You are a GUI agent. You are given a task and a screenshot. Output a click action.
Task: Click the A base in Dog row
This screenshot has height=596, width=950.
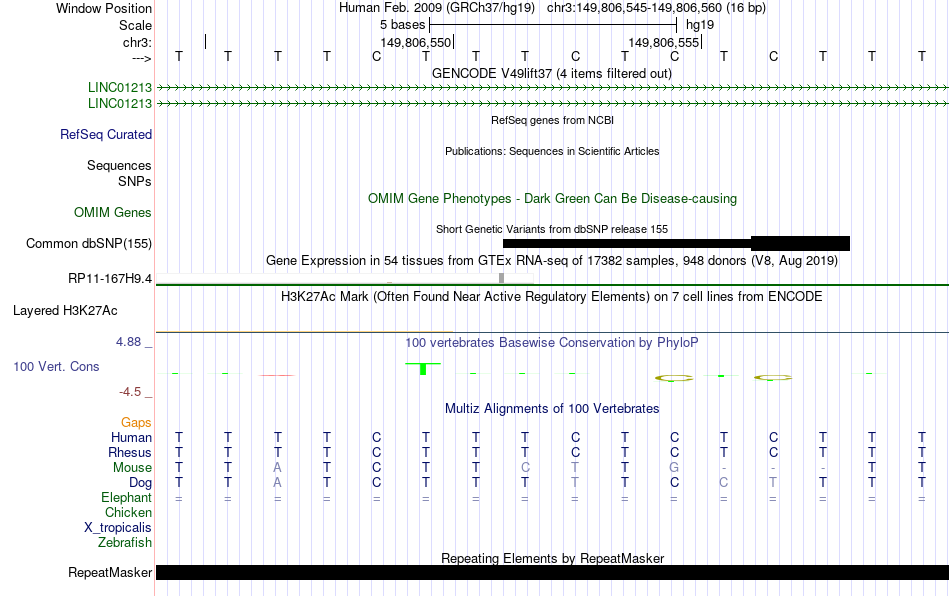click(277, 483)
